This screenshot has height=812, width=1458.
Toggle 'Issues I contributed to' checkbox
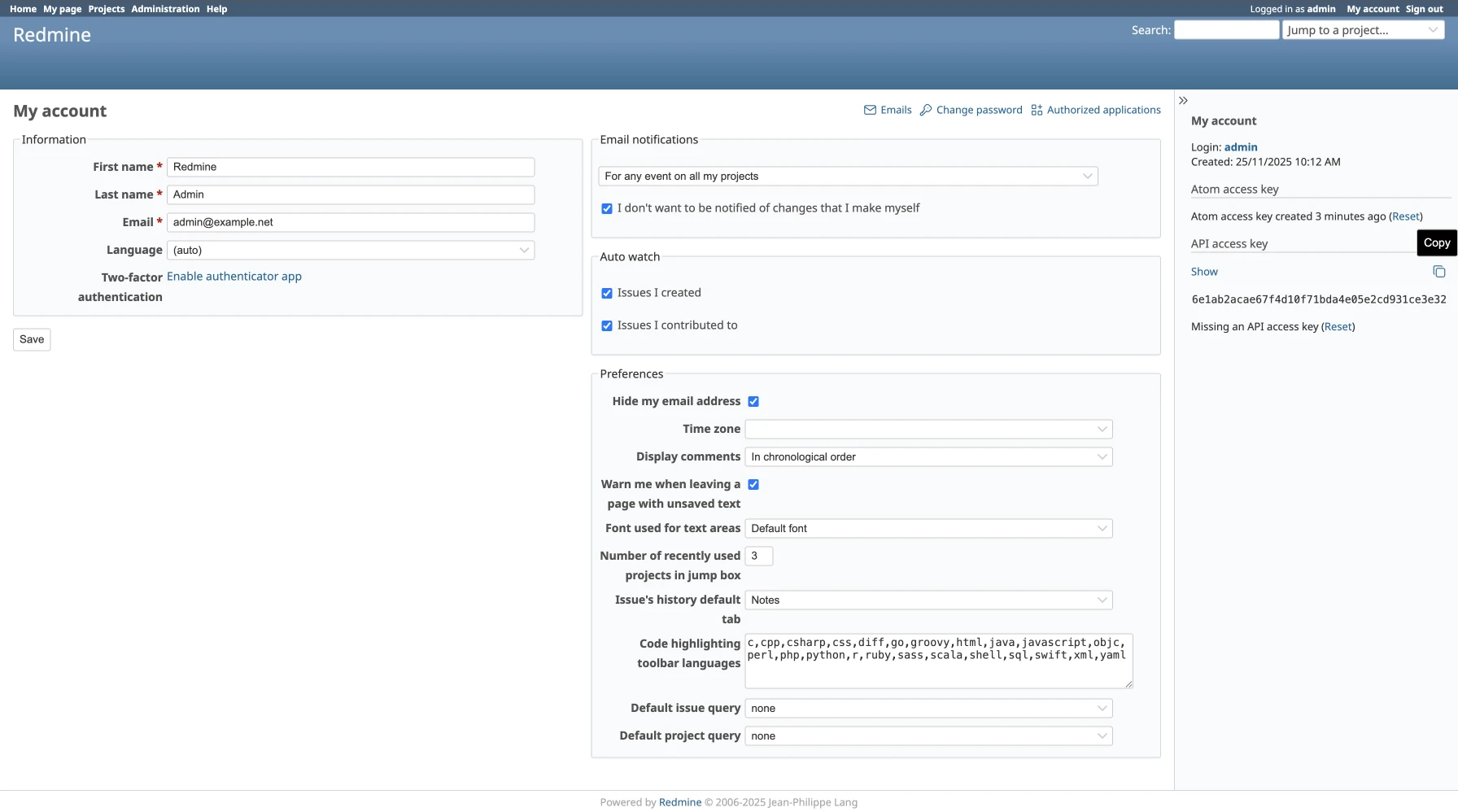(x=607, y=326)
